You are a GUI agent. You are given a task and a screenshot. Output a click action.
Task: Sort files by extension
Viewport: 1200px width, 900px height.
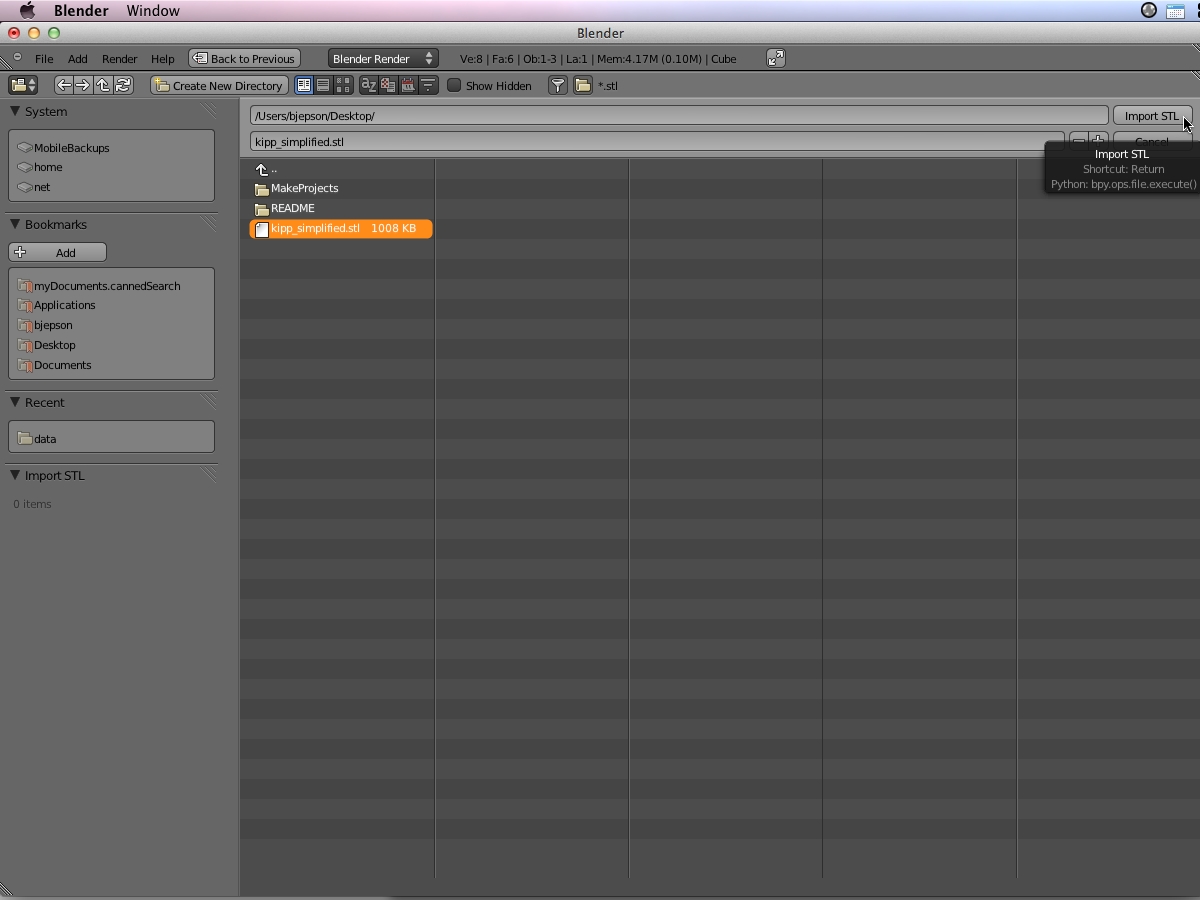[x=388, y=85]
